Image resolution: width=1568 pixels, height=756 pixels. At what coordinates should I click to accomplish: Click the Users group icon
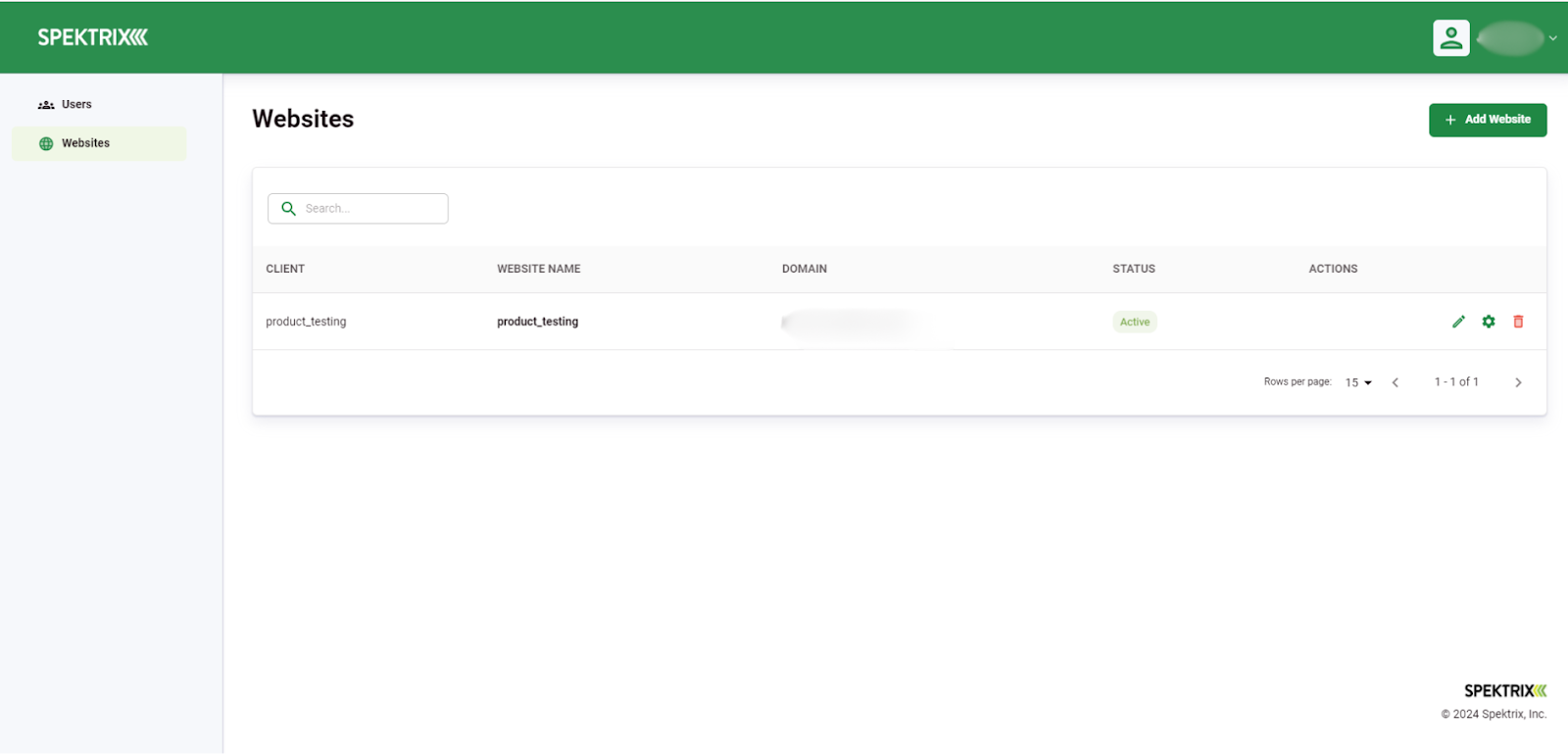pyautogui.click(x=46, y=105)
